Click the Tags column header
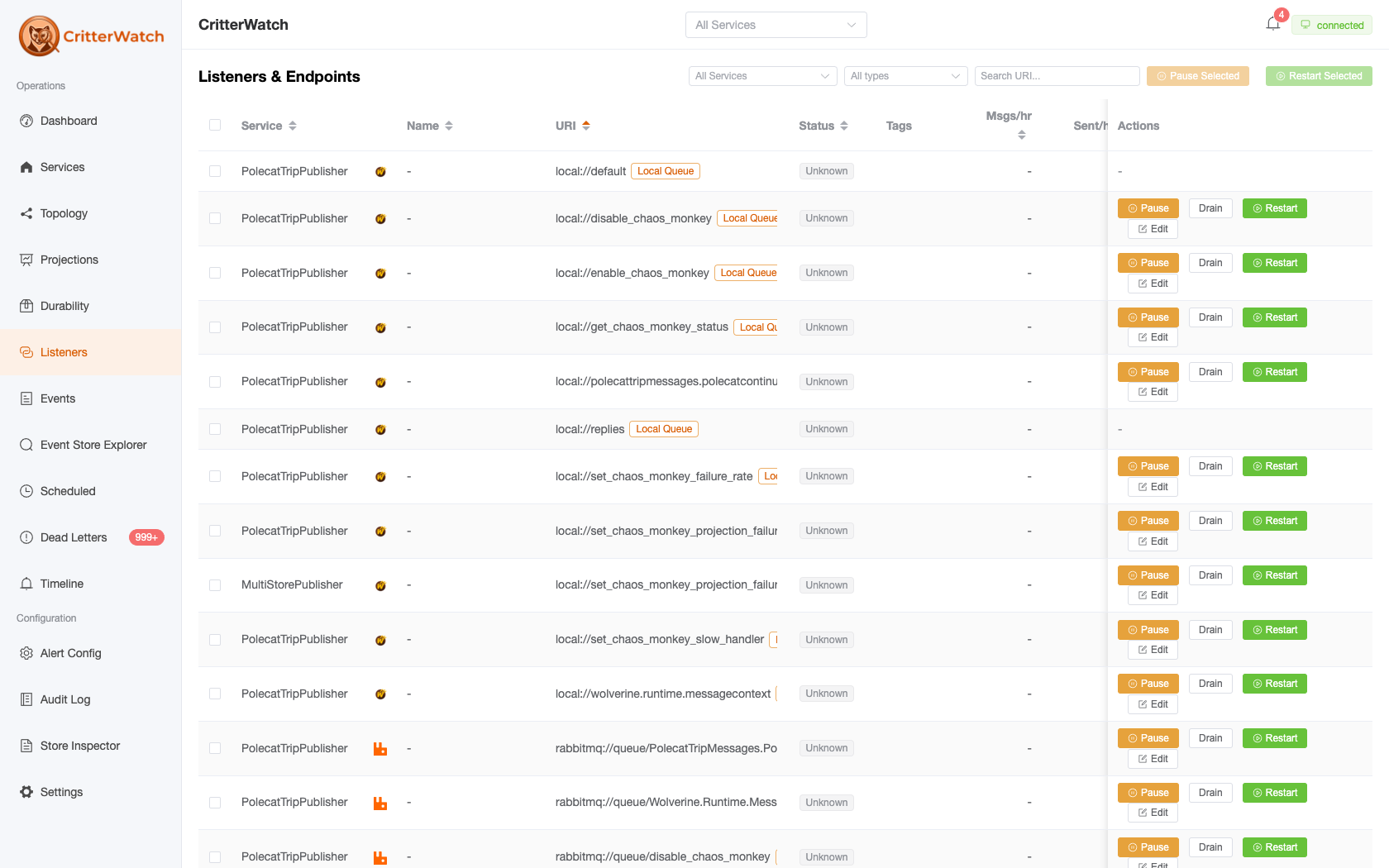Screen dimensions: 1389x868 coord(899,126)
